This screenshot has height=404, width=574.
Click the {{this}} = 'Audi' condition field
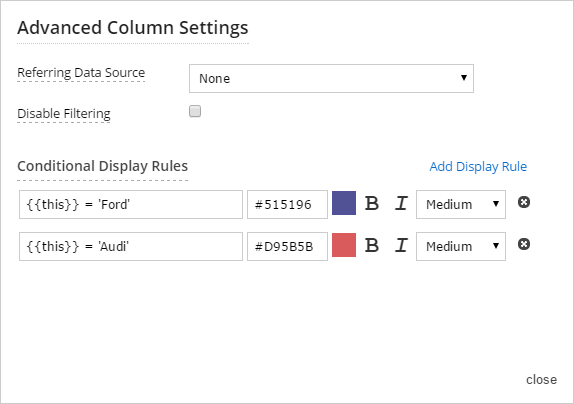(x=131, y=246)
